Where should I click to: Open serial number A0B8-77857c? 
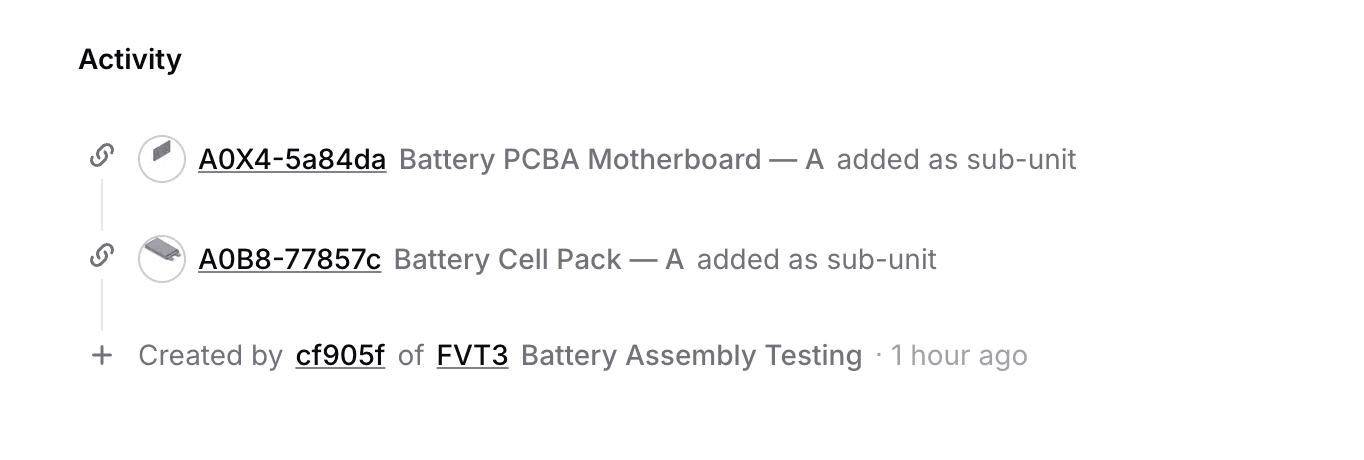click(289, 260)
